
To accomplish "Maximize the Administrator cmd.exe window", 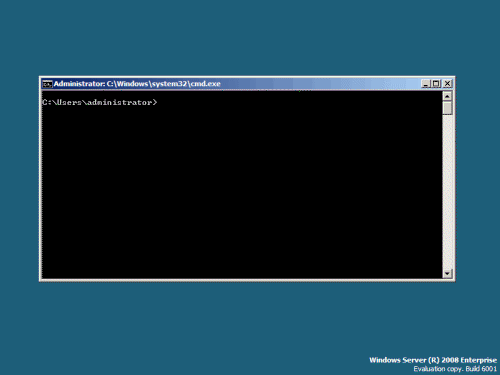I will click(x=436, y=84).
